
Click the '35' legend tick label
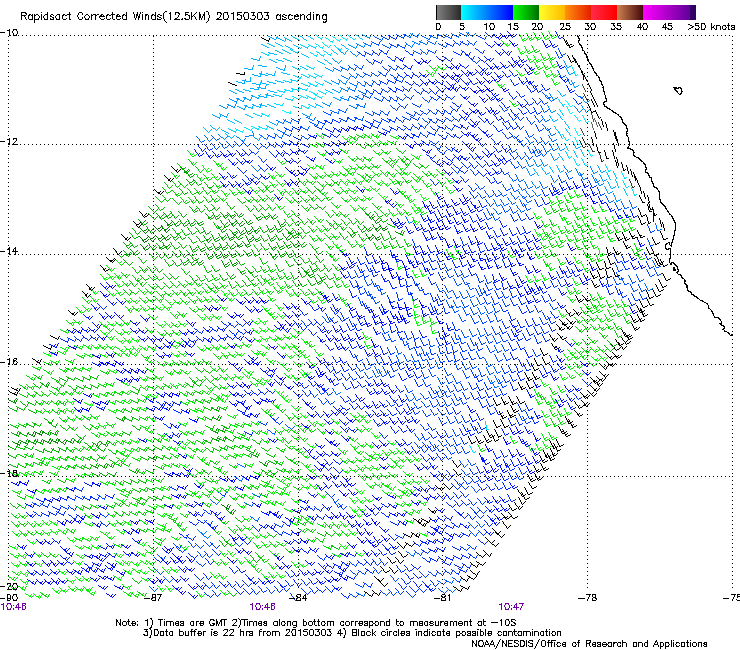click(x=616, y=27)
